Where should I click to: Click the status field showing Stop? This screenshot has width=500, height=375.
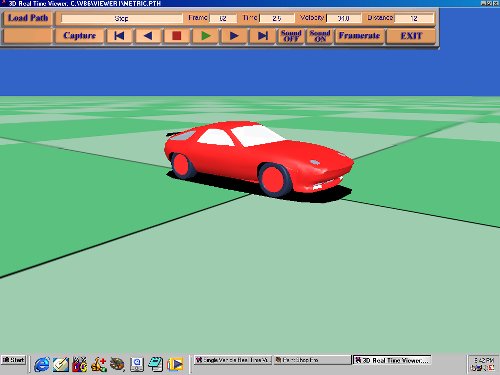coord(122,18)
